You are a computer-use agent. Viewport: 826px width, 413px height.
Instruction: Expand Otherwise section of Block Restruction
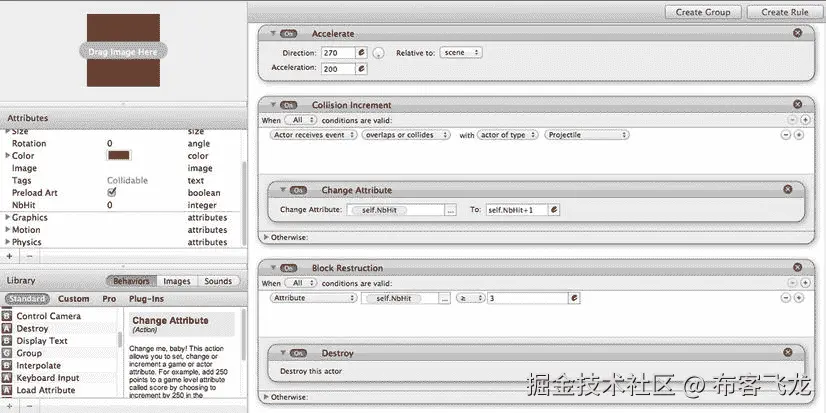pyautogui.click(x=267, y=397)
